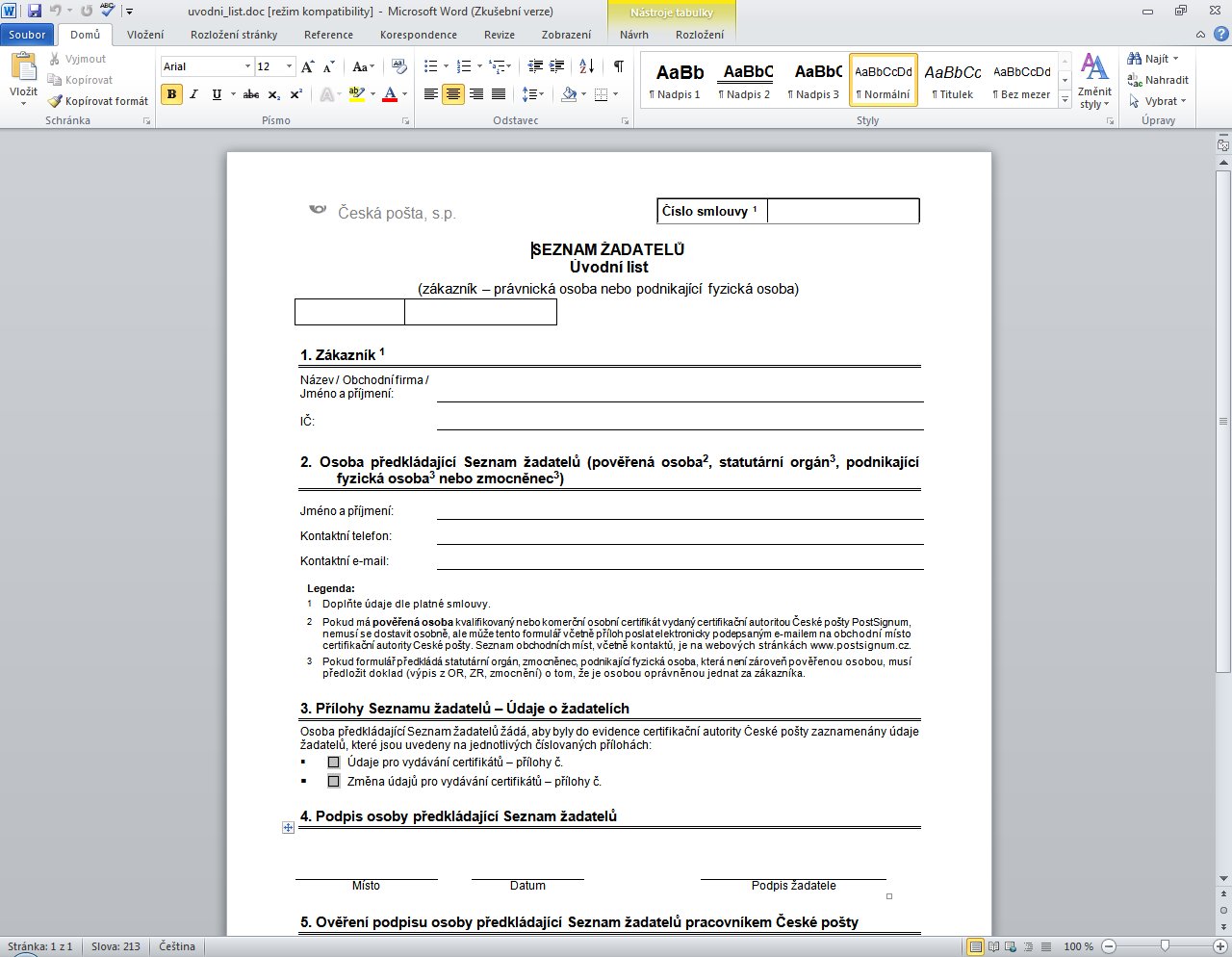Click the borders icon
Viewport: 1232px width, 957px height.
tap(601, 94)
